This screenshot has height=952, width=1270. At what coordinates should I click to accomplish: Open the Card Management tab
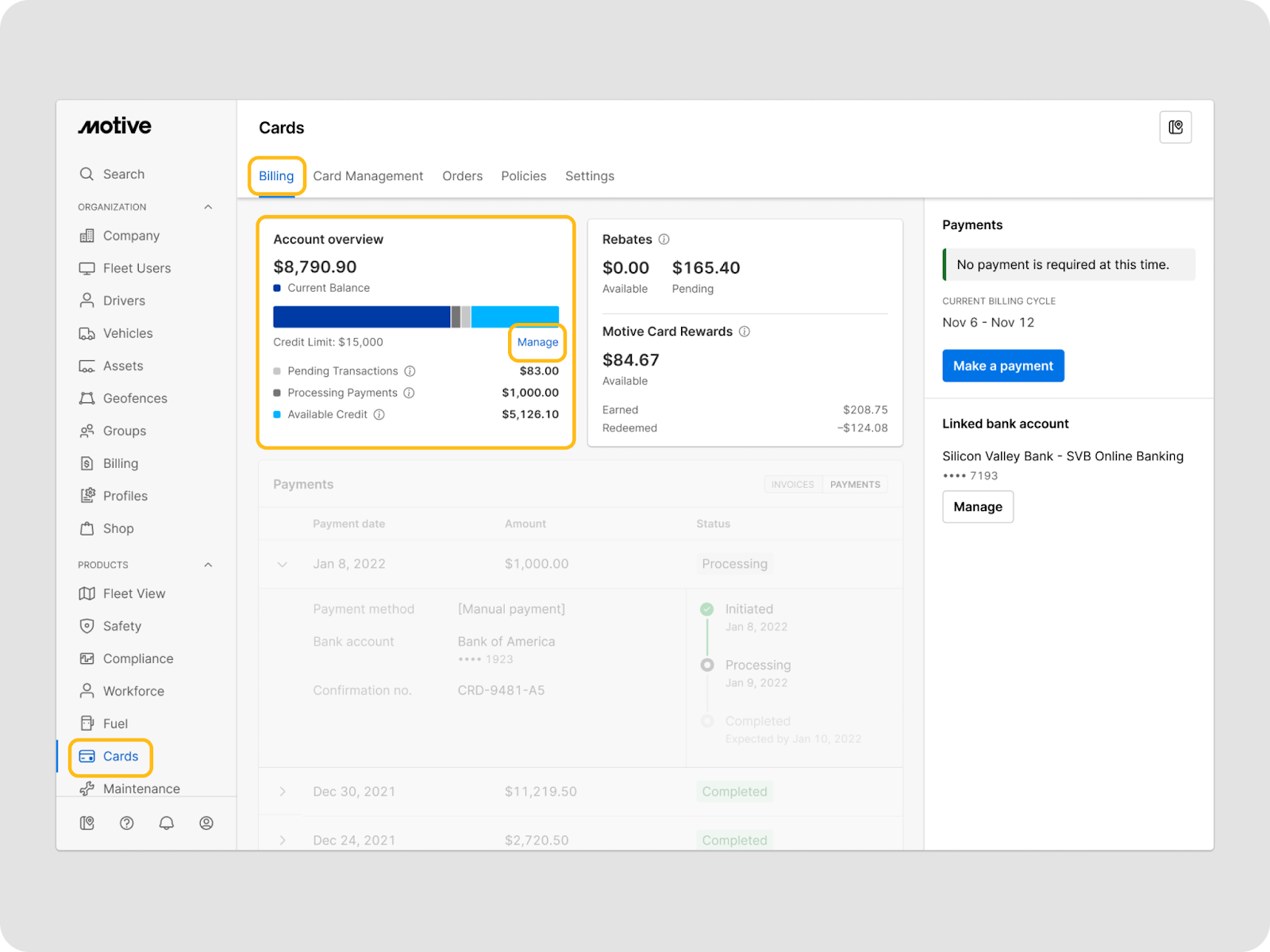click(x=368, y=176)
